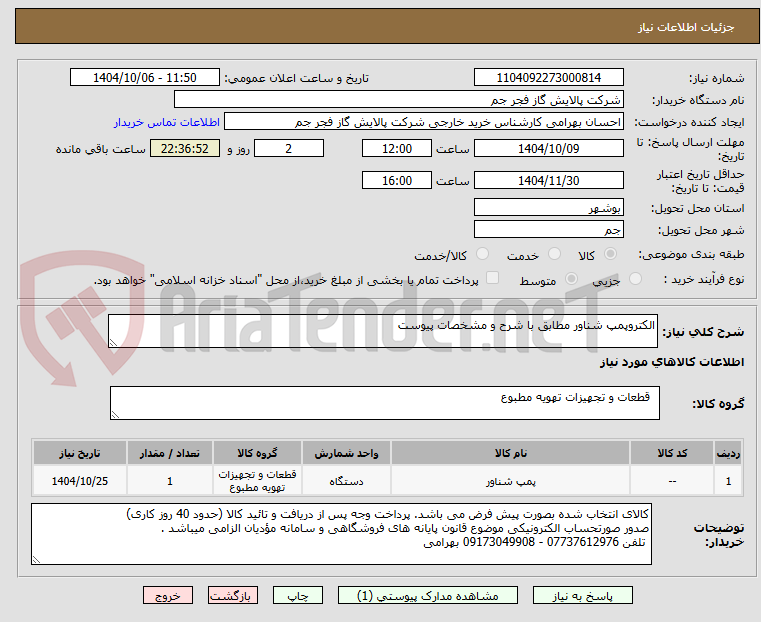The width and height of the screenshot is (761, 622).
Task: Click the قطعات و تجهیزات تهویه مطبوع table cell
Action: (x=257, y=481)
